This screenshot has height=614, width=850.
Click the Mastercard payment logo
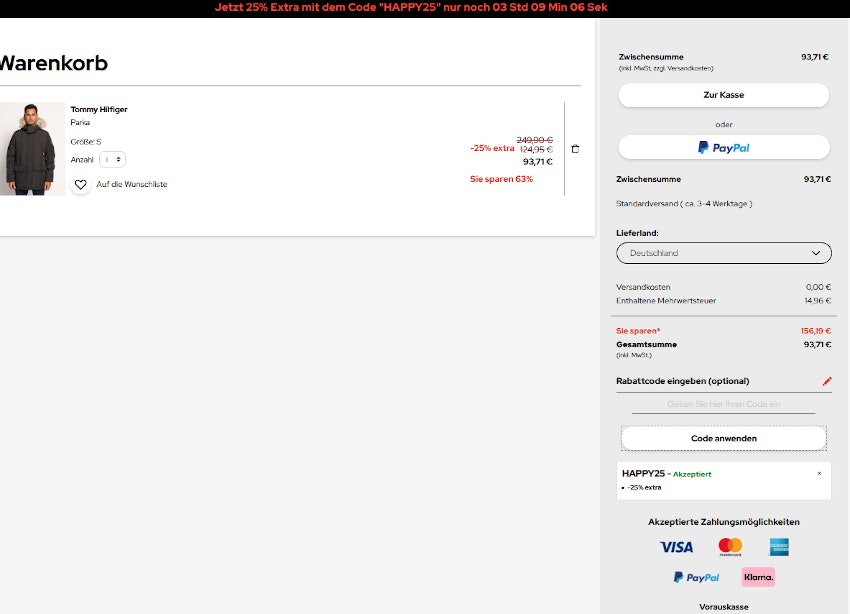coord(730,547)
